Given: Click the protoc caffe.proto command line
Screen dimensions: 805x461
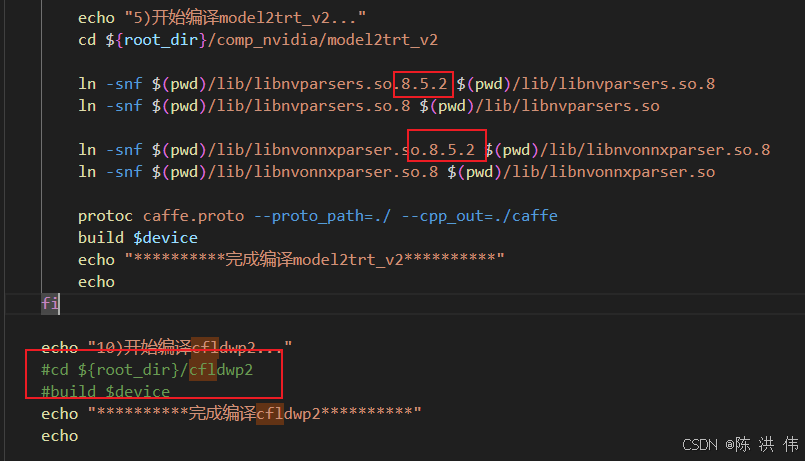Looking at the screenshot, I should pos(318,216).
